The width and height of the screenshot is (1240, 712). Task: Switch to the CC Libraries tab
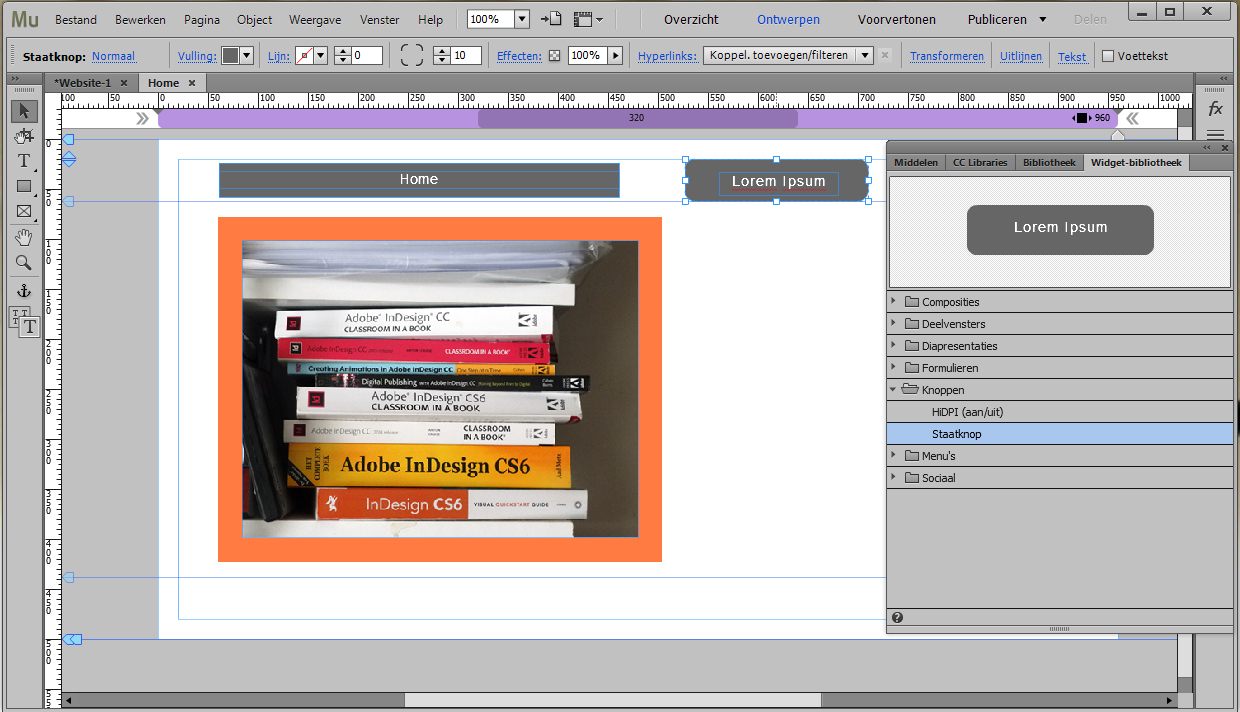(x=980, y=162)
